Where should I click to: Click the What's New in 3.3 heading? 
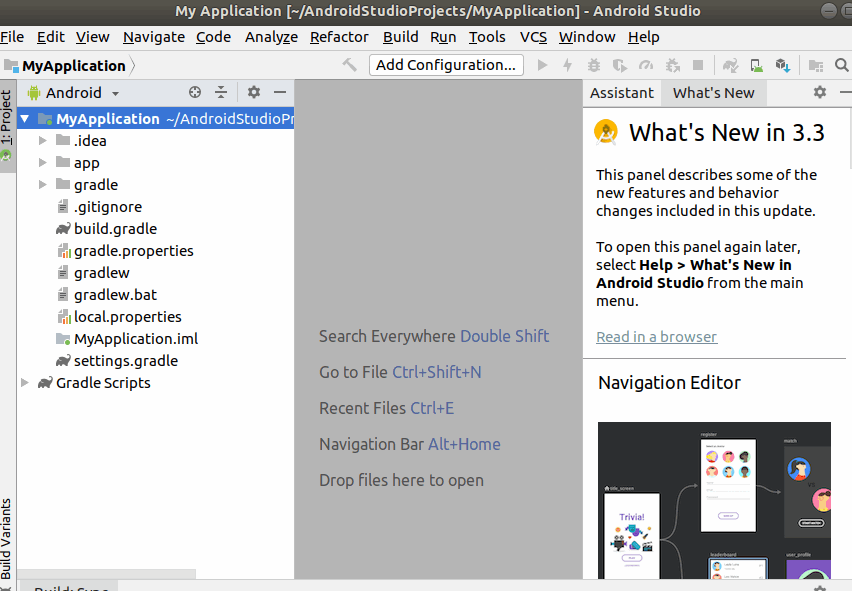(x=726, y=133)
